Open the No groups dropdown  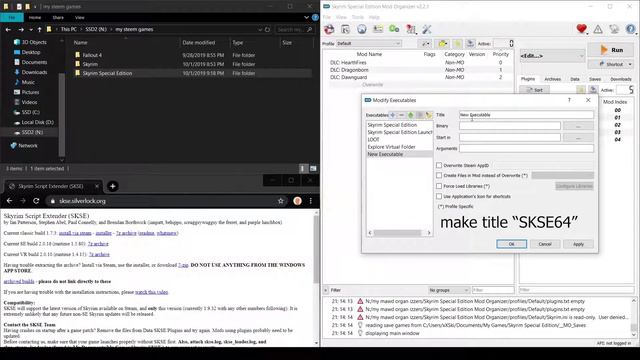pos(448,290)
